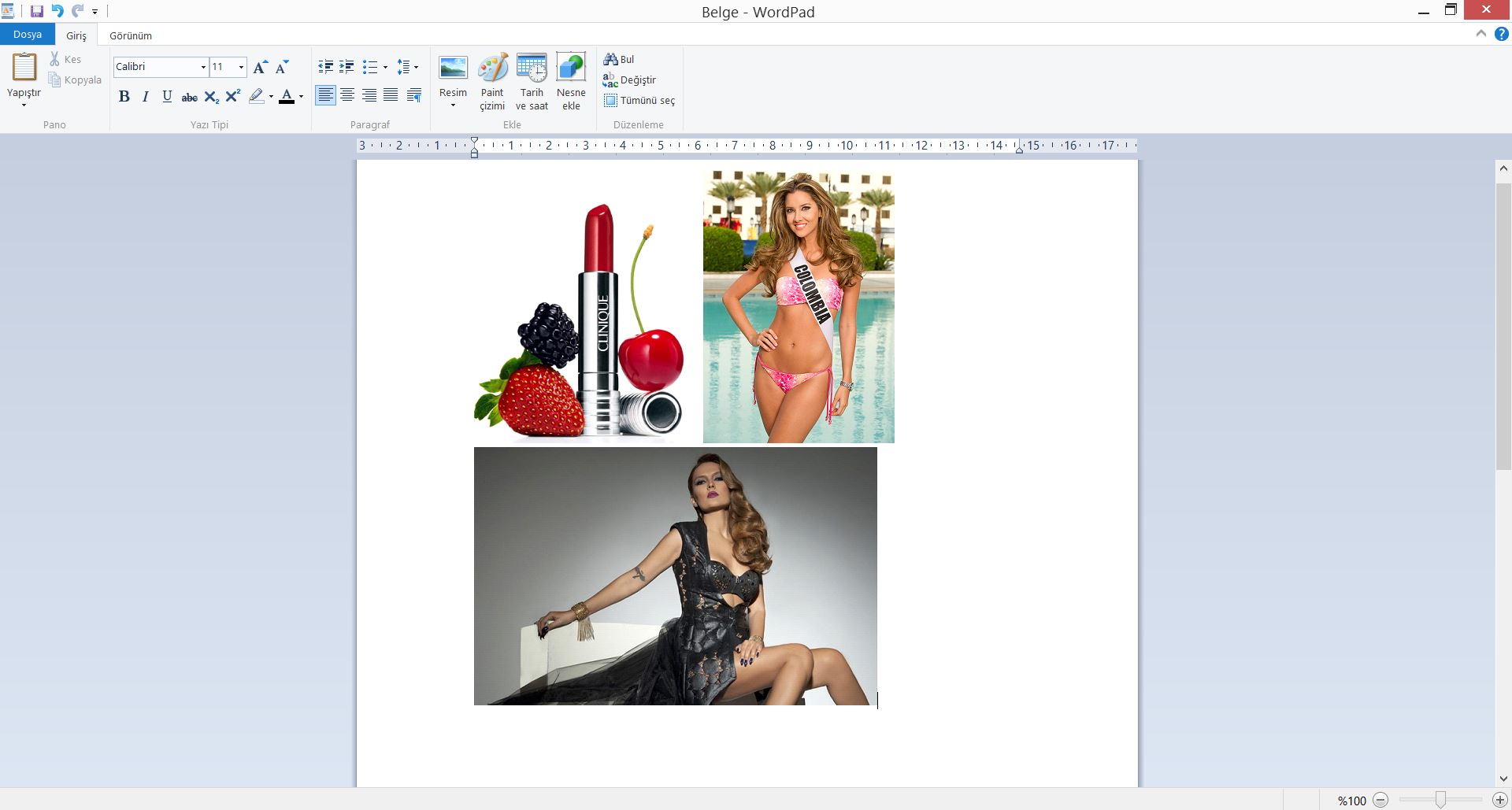The width and height of the screenshot is (1512, 810).
Task: Open bullet list style dropdown arrow
Action: tap(385, 67)
